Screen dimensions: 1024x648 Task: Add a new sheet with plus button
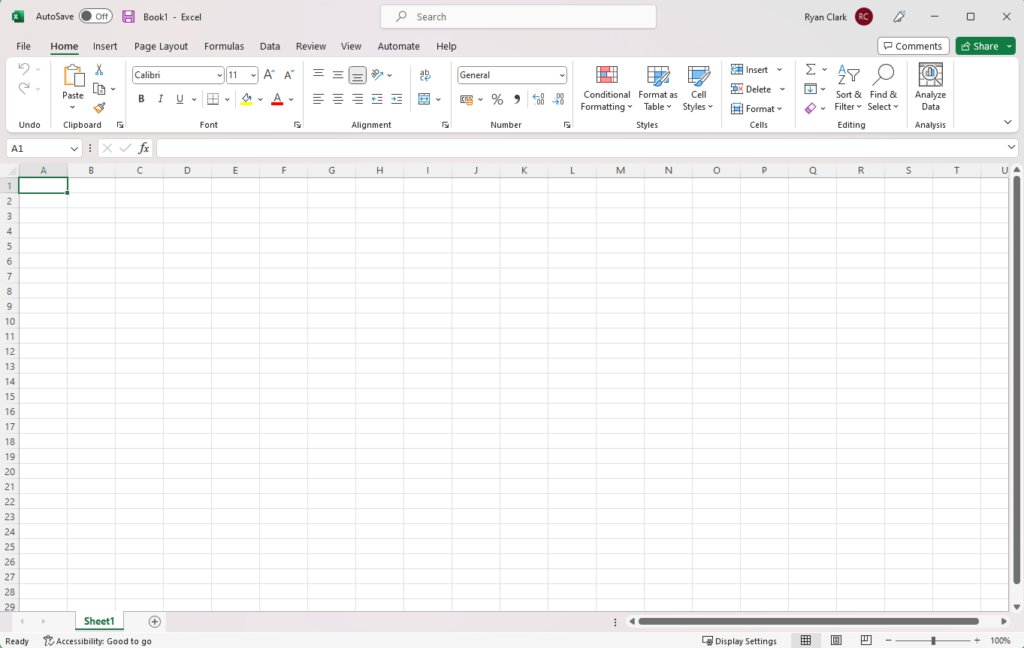coord(155,621)
